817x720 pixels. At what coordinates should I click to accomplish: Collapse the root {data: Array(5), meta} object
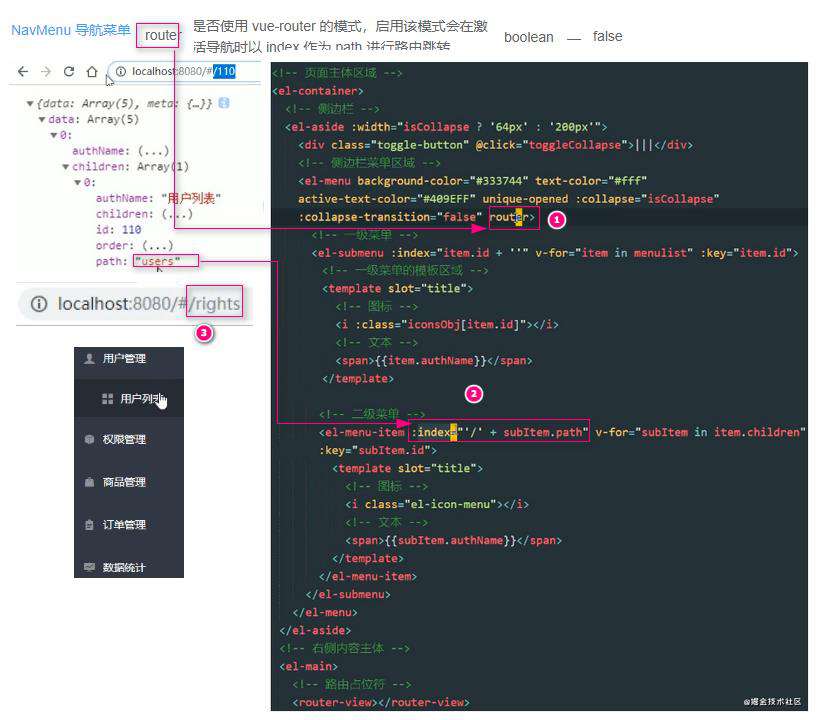pos(30,104)
